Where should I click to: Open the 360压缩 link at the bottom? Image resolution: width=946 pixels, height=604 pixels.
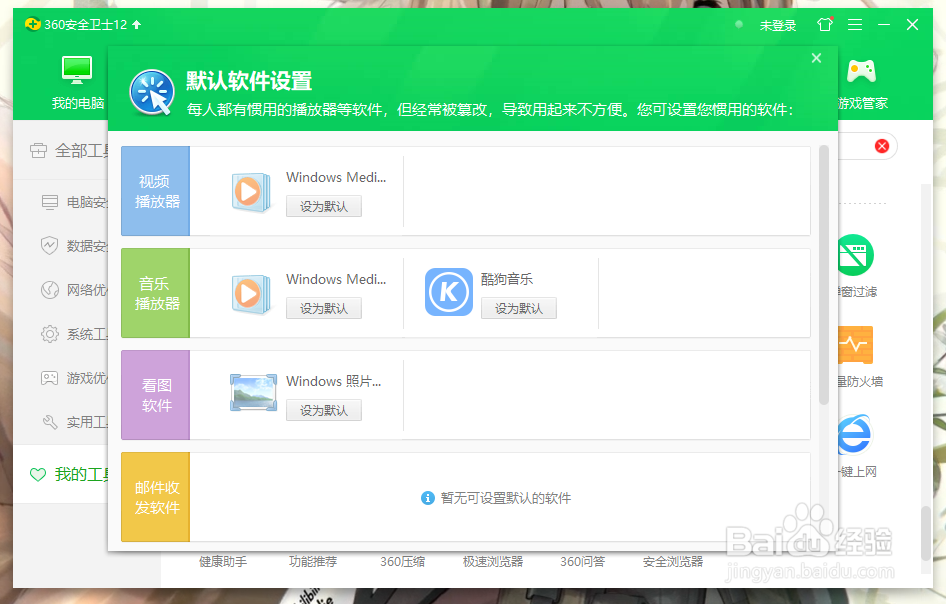point(402,561)
